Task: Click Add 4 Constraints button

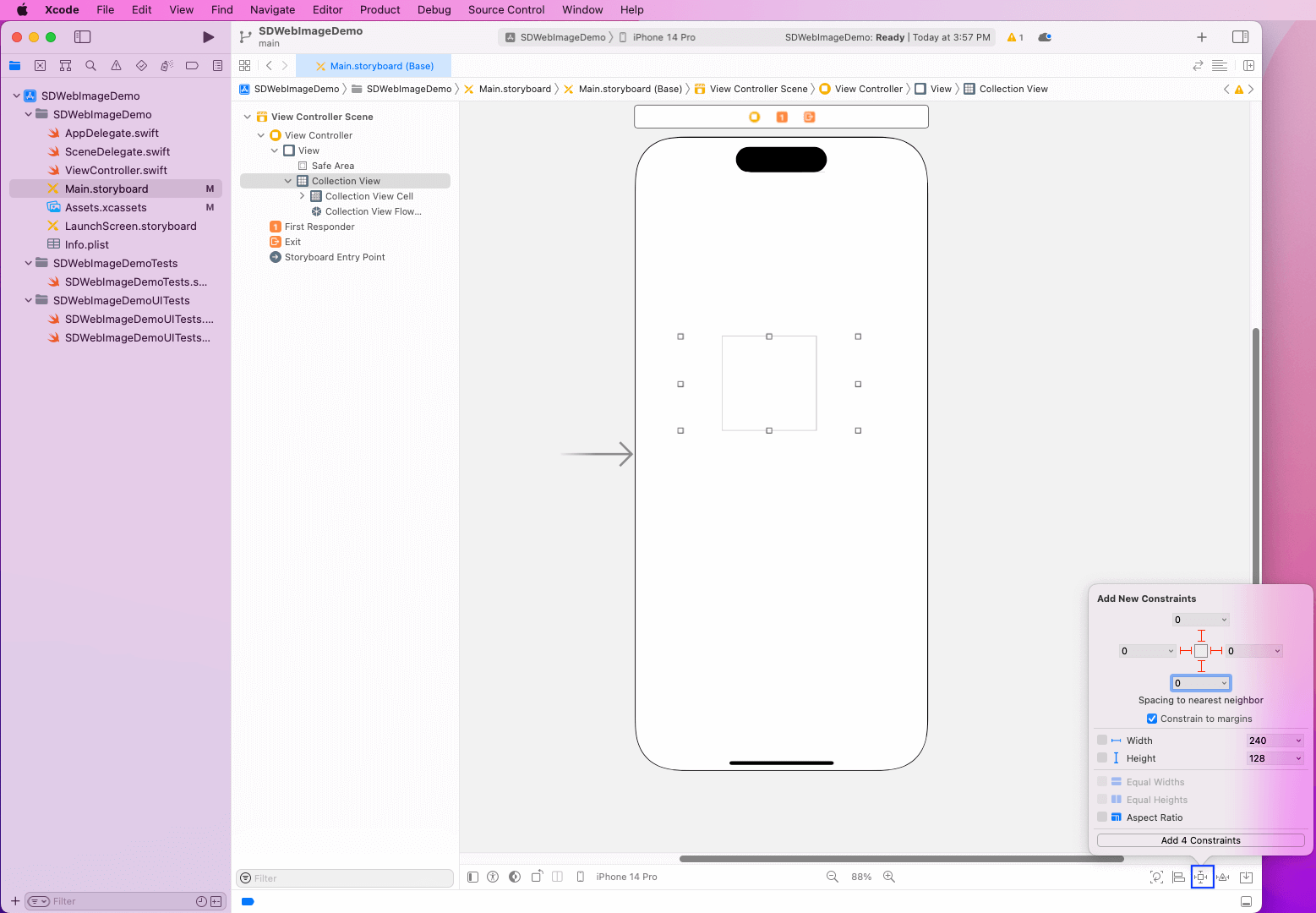Action: click(1200, 840)
